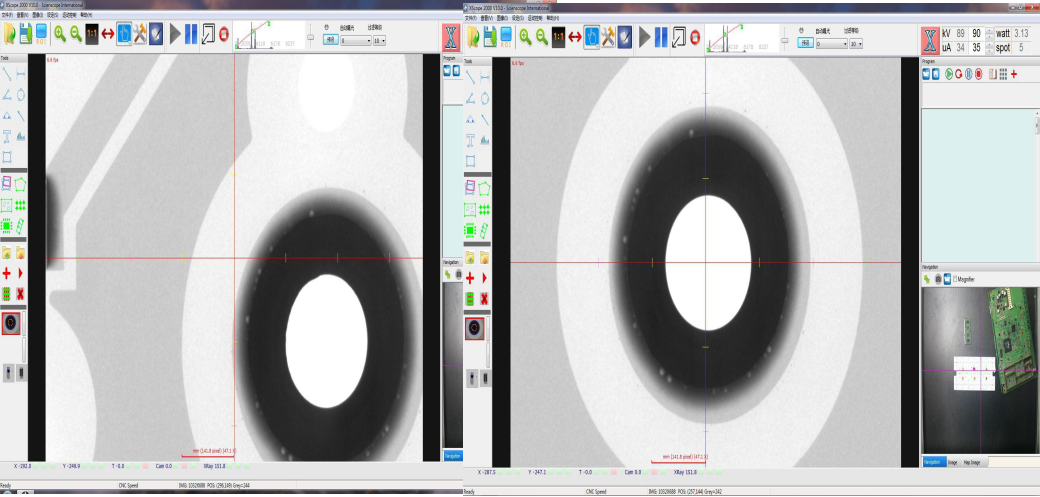Select circle measure tool in right window palette

485,98
